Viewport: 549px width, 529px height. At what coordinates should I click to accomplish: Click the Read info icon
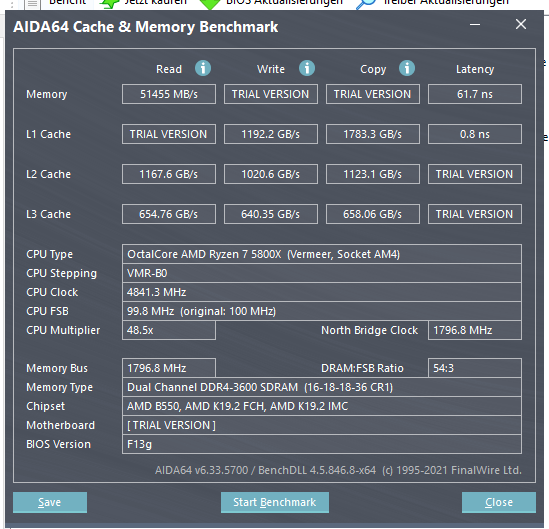[x=203, y=68]
